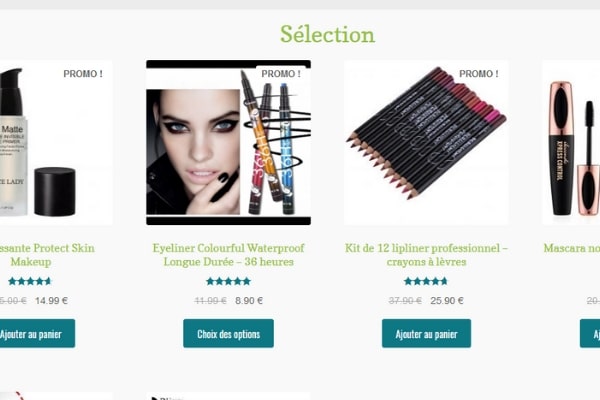Click the star rating under Protect Skin Makeup
The image size is (600, 400).
click(30, 281)
